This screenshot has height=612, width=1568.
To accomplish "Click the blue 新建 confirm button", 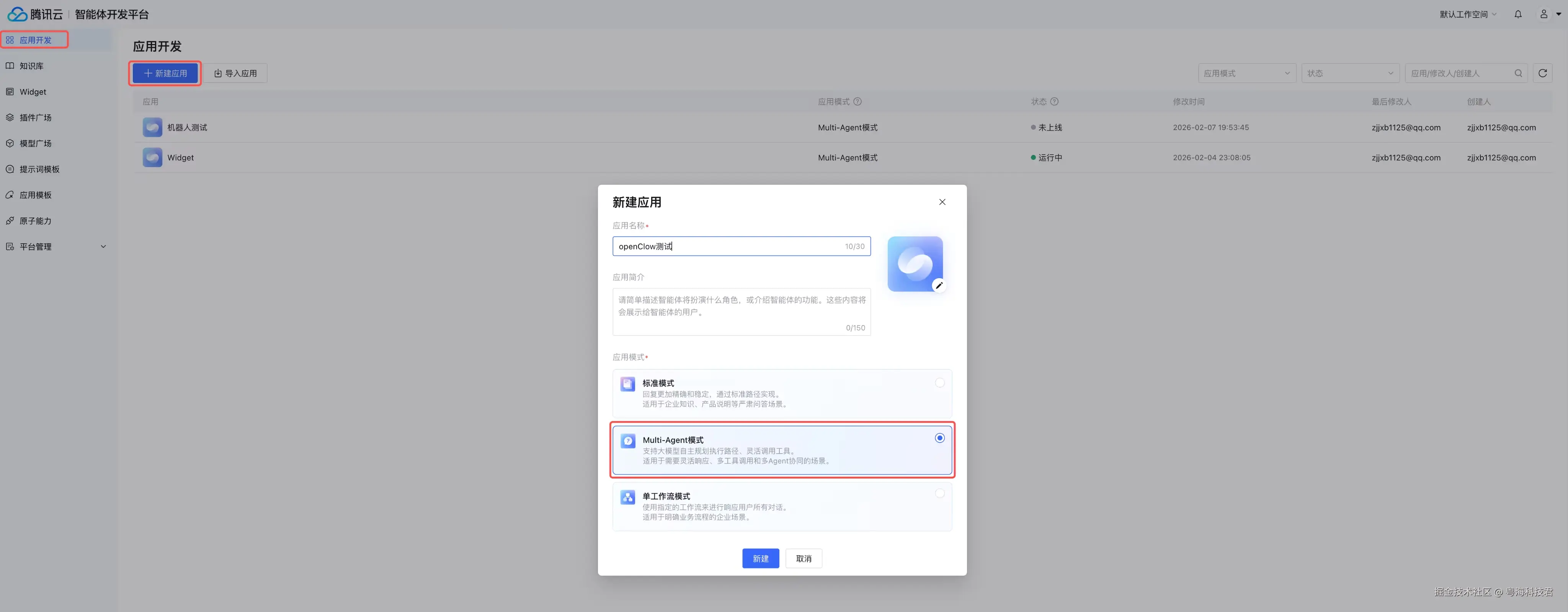I will [760, 558].
